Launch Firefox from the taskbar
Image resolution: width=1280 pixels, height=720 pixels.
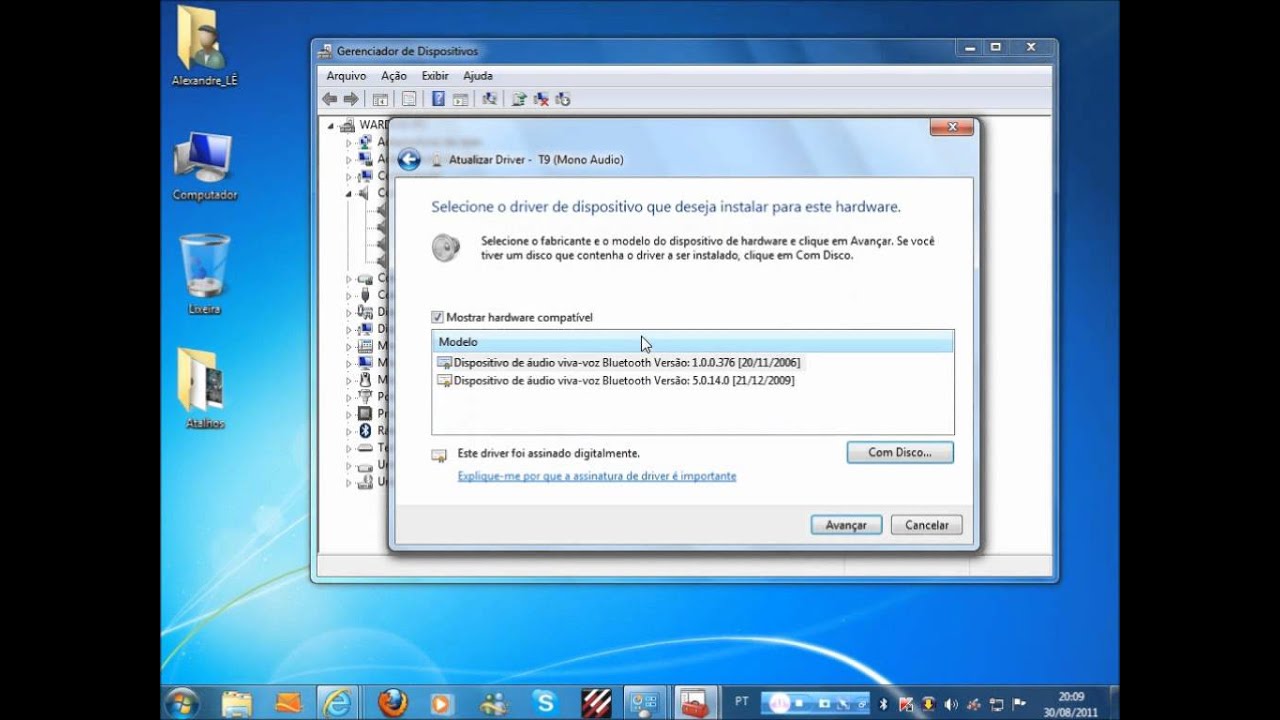point(393,702)
